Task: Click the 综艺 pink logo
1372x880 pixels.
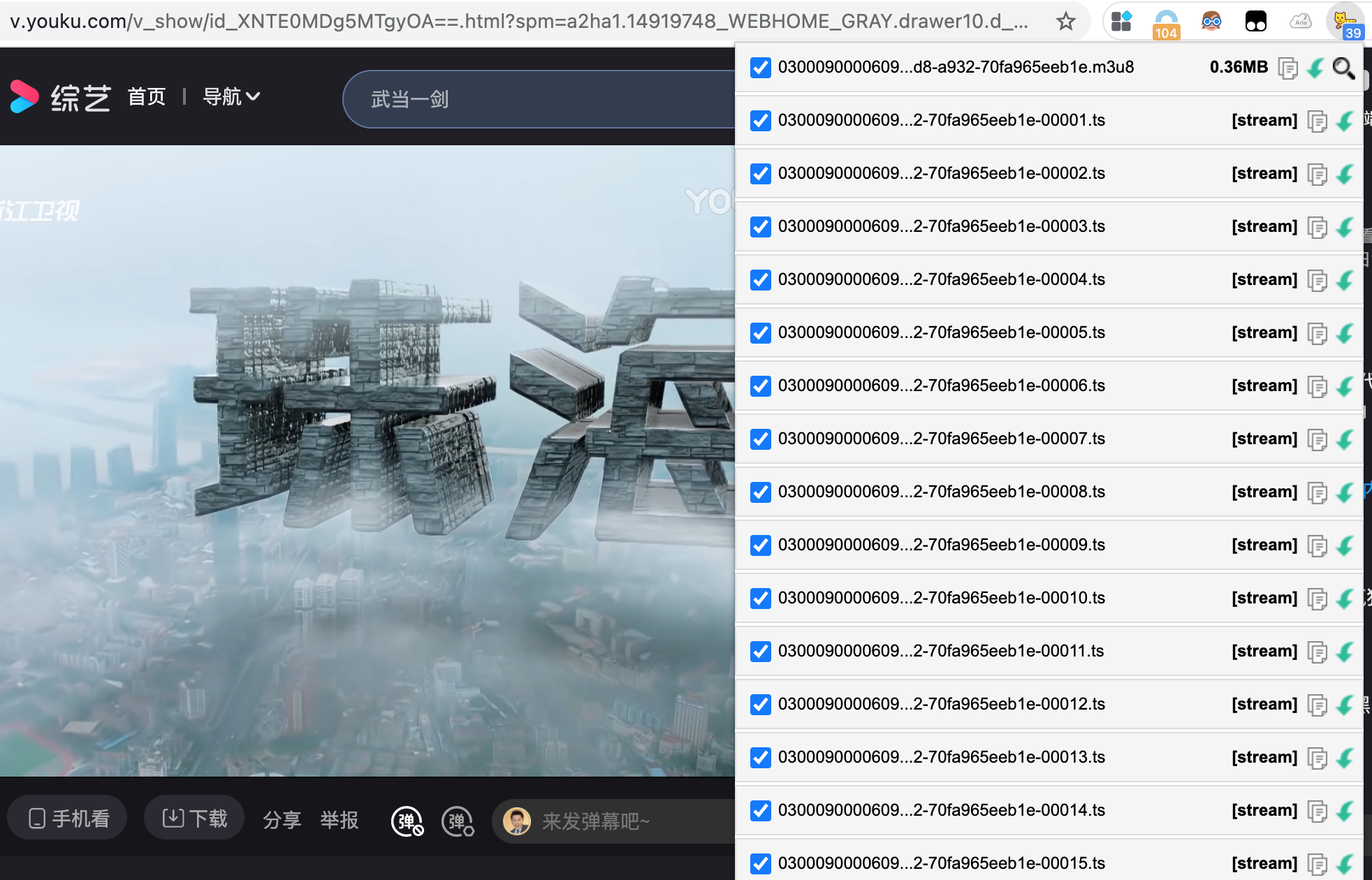Action: (24, 96)
